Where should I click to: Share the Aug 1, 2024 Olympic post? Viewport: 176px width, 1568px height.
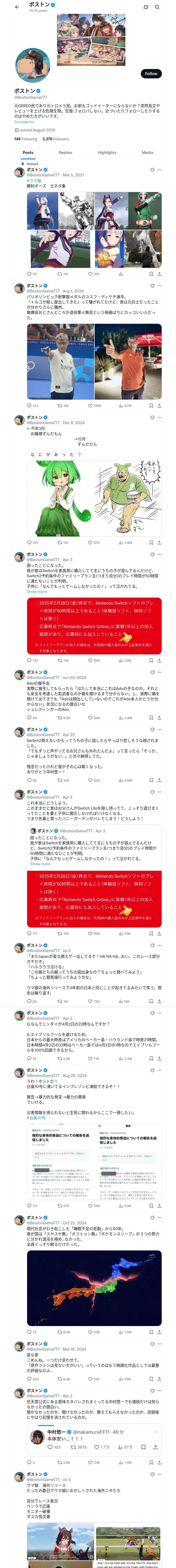tap(159, 405)
